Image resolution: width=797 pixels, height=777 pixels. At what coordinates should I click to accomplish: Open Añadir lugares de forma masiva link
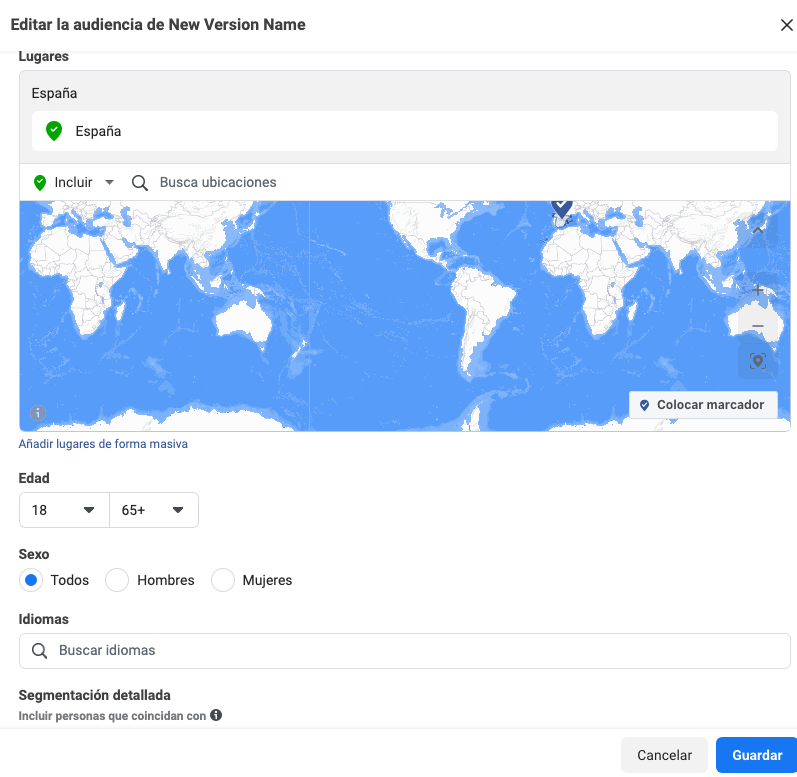103,444
